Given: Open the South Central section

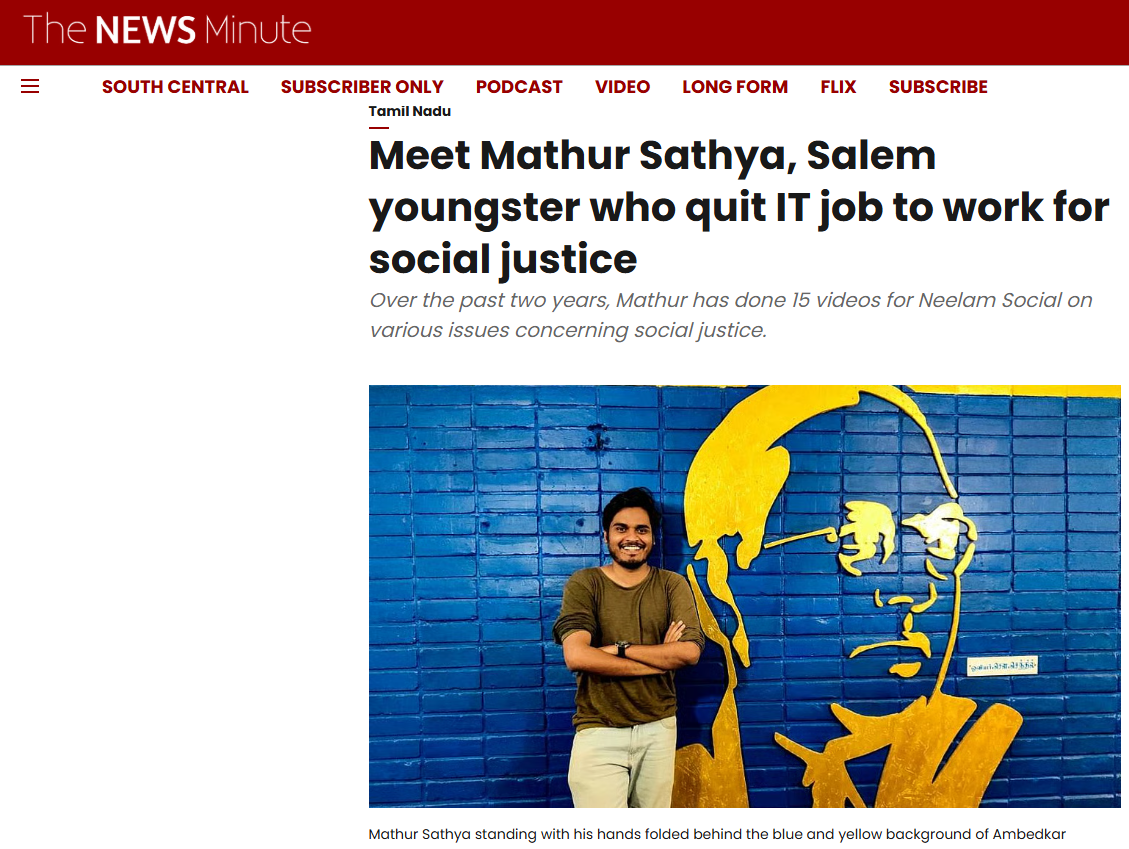Looking at the screenshot, I should click(175, 87).
